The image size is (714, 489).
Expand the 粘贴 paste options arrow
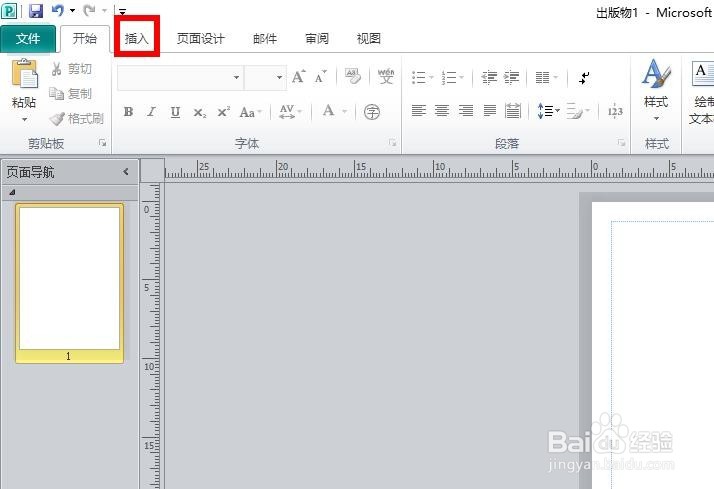coord(24,120)
